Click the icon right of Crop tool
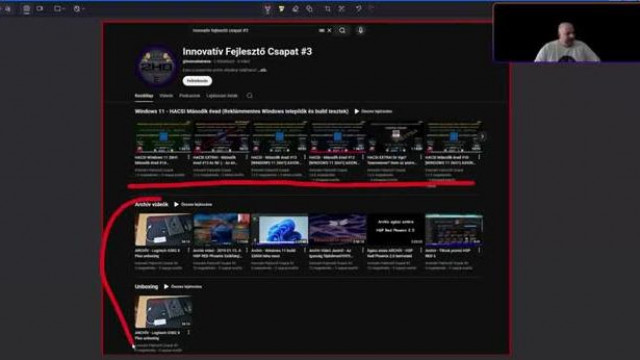The height and width of the screenshot is (360, 640). pyautogui.click(x=342, y=9)
